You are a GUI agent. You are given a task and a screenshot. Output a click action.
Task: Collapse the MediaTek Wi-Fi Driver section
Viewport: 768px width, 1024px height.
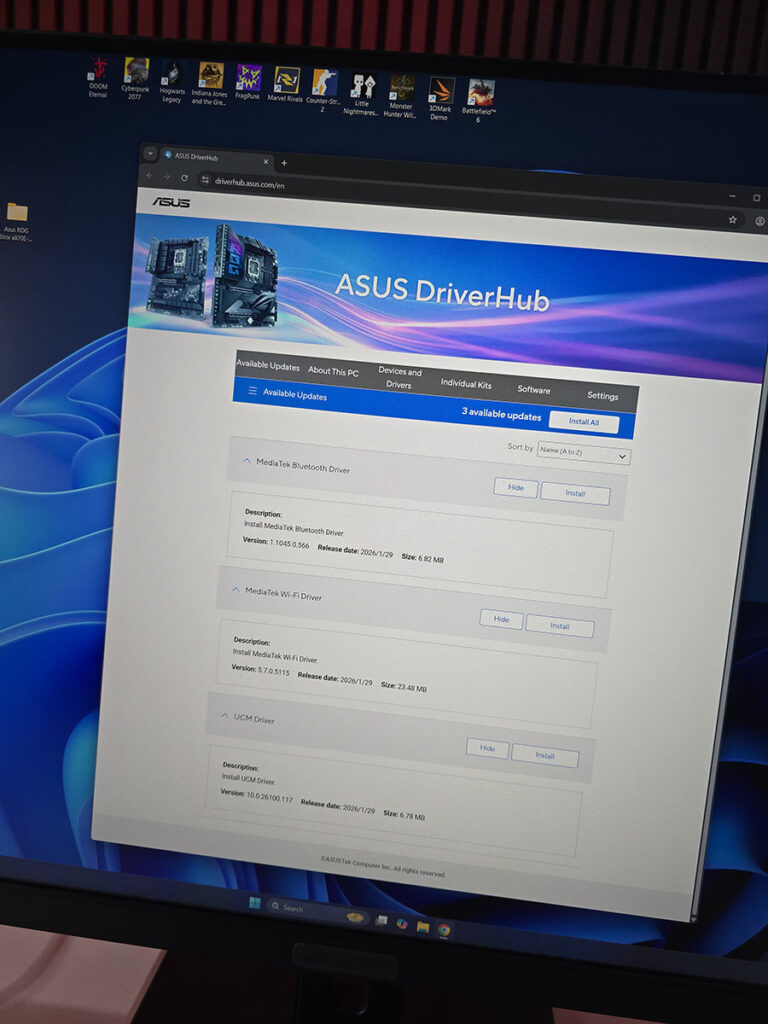coord(236,590)
